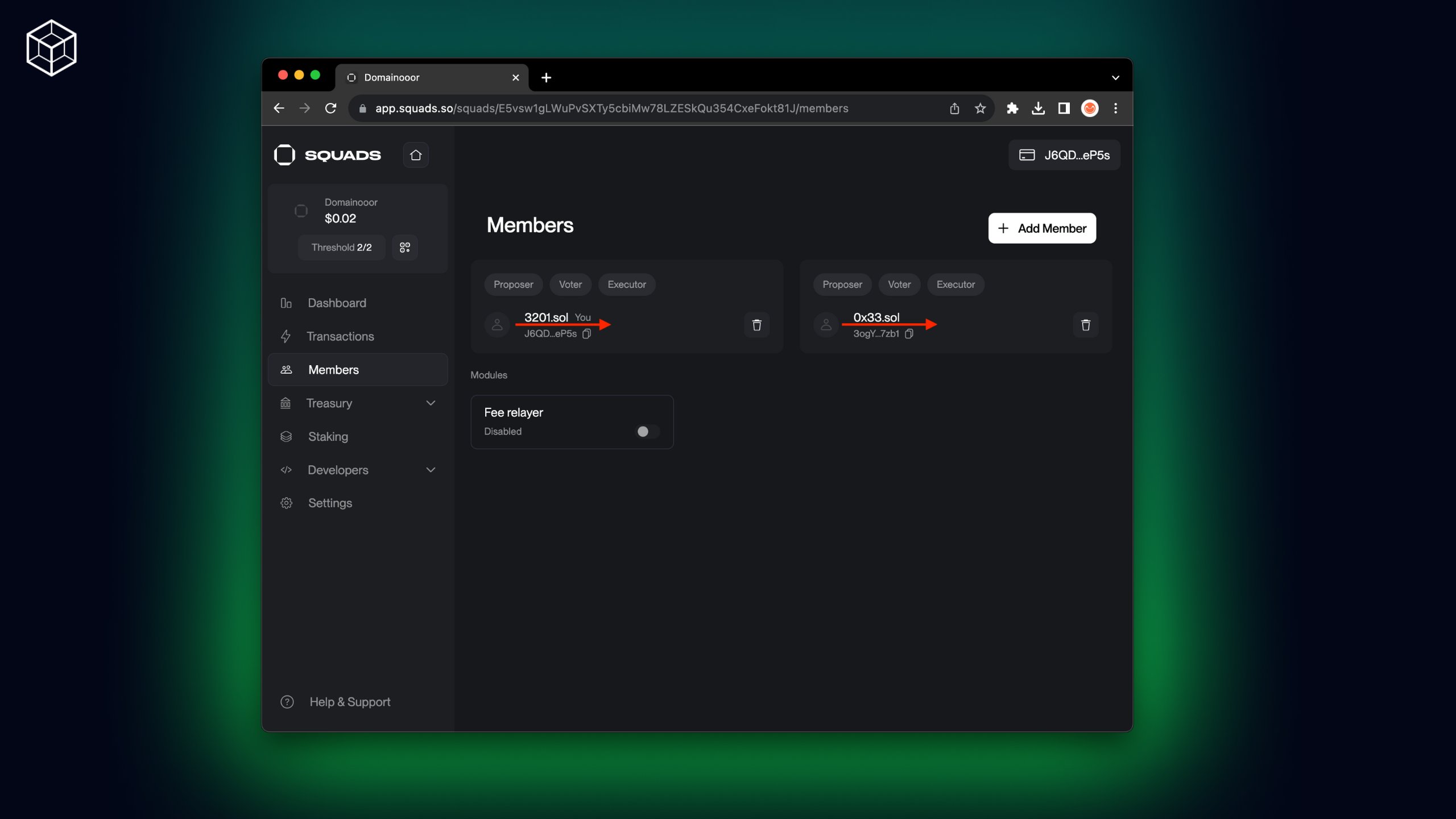Close the Domainooor tab
Image resolution: width=1456 pixels, height=819 pixels.
(516, 77)
